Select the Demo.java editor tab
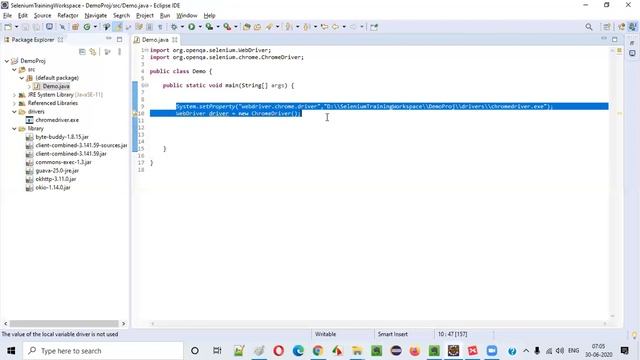Image resolution: width=640 pixels, height=360 pixels. click(155, 40)
